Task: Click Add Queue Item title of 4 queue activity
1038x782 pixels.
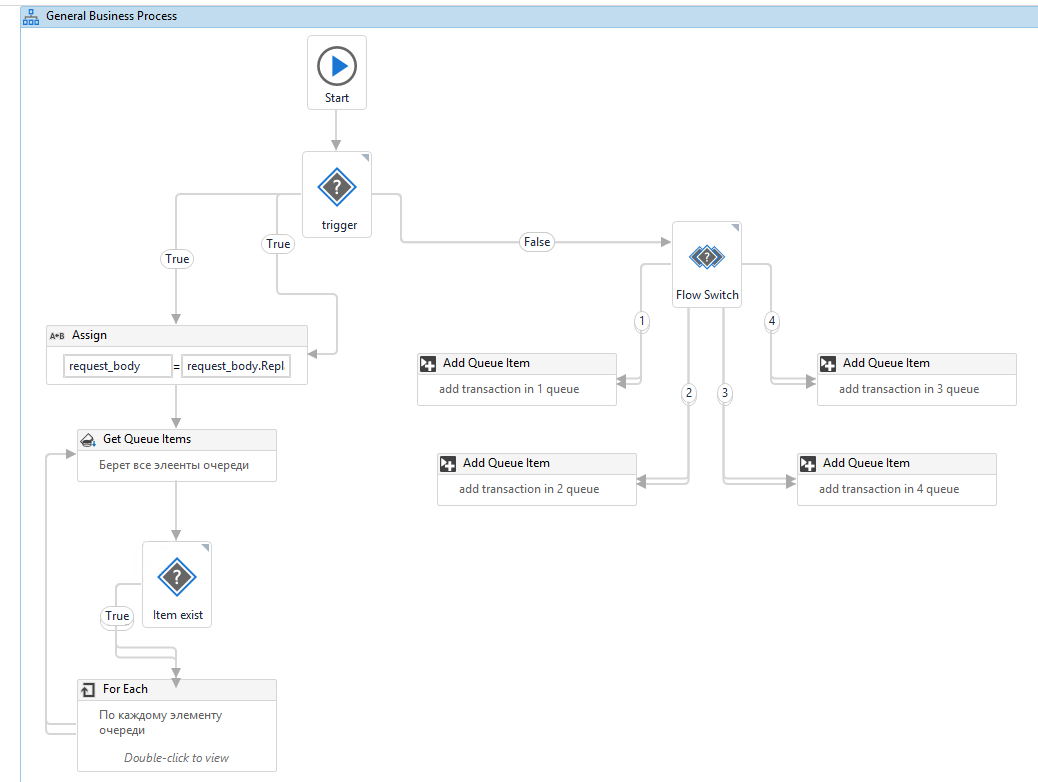Action: point(867,463)
